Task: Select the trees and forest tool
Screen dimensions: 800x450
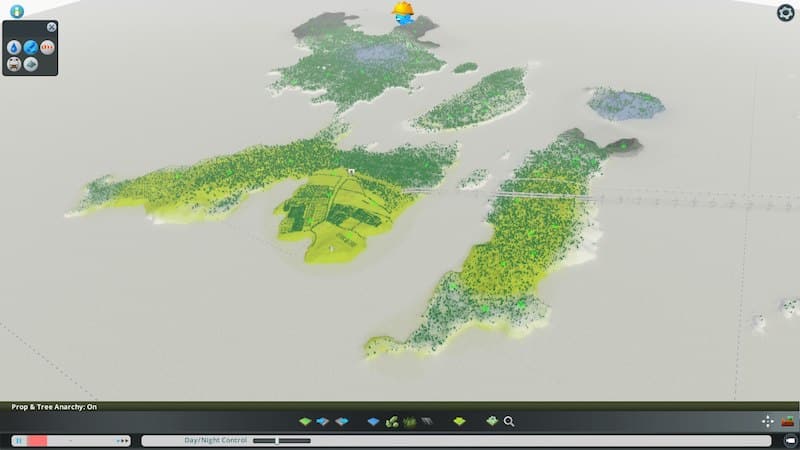Action: [x=393, y=421]
